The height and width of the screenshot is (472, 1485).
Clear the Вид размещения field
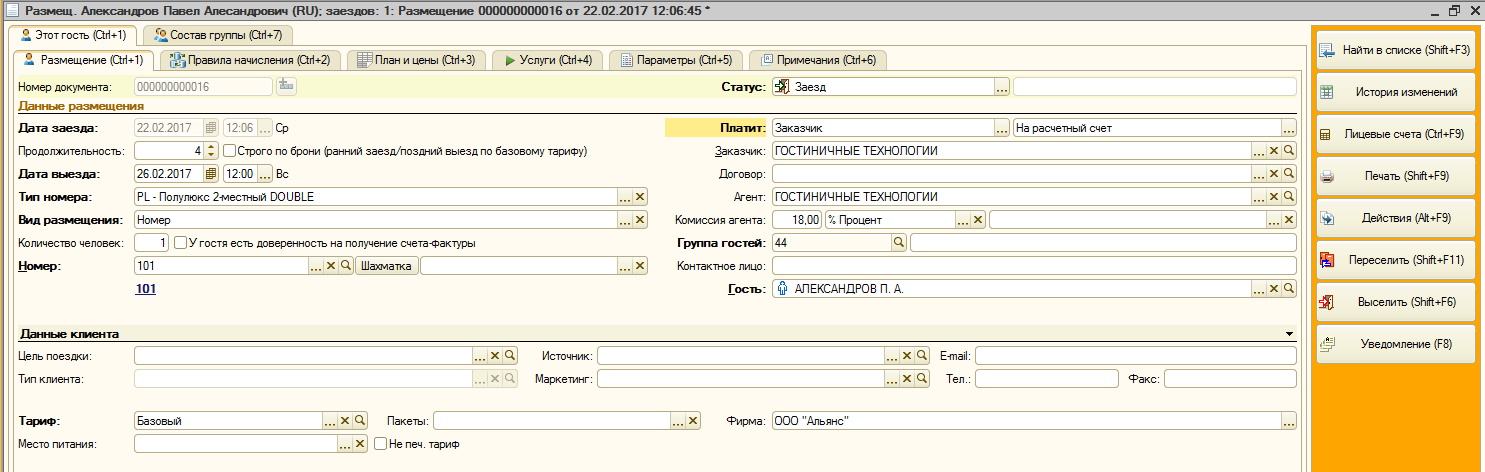pyautogui.click(x=640, y=220)
